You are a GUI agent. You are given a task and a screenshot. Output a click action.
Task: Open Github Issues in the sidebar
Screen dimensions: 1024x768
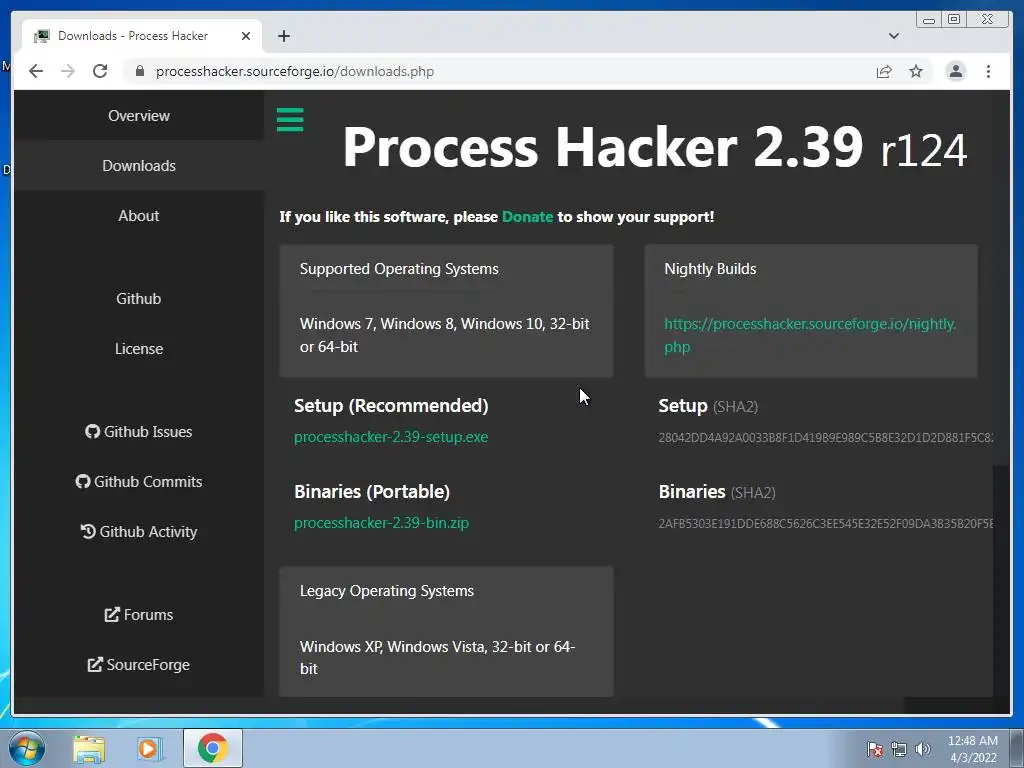(138, 432)
